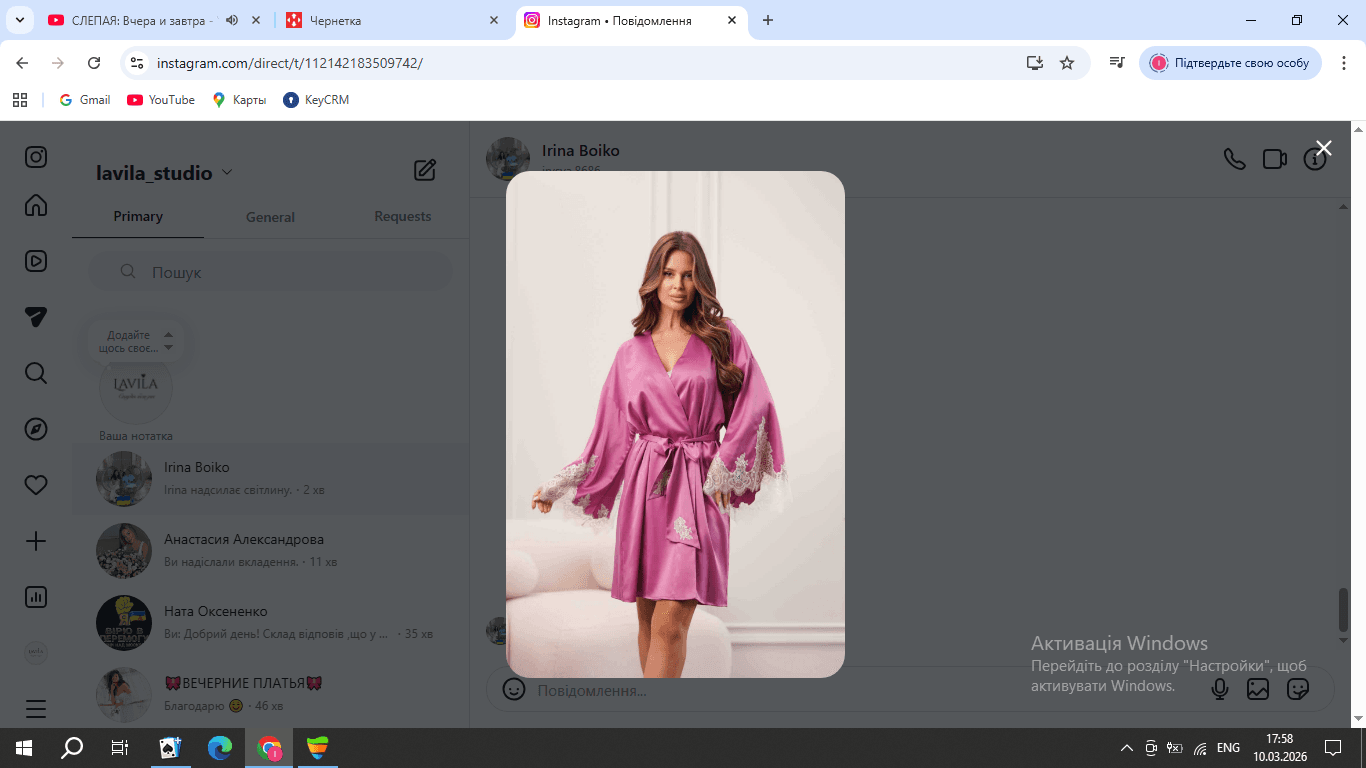1366x768 pixels.
Task: Open the KeyCRM bookmark
Action: tap(316, 100)
